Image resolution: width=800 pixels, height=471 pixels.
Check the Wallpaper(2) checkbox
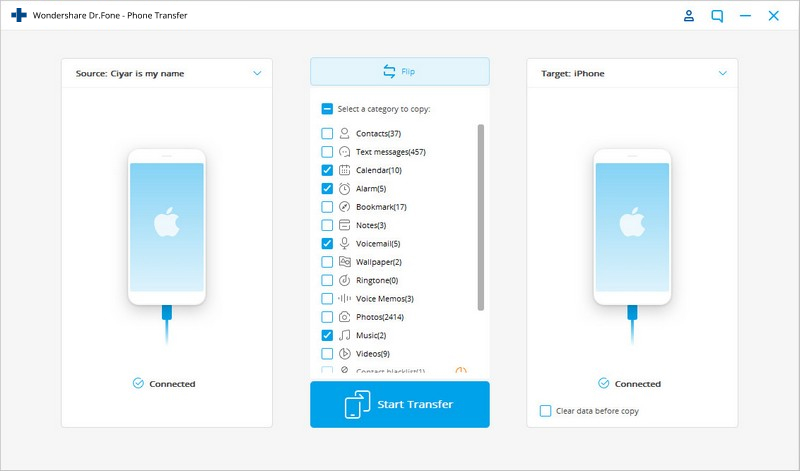(327, 262)
